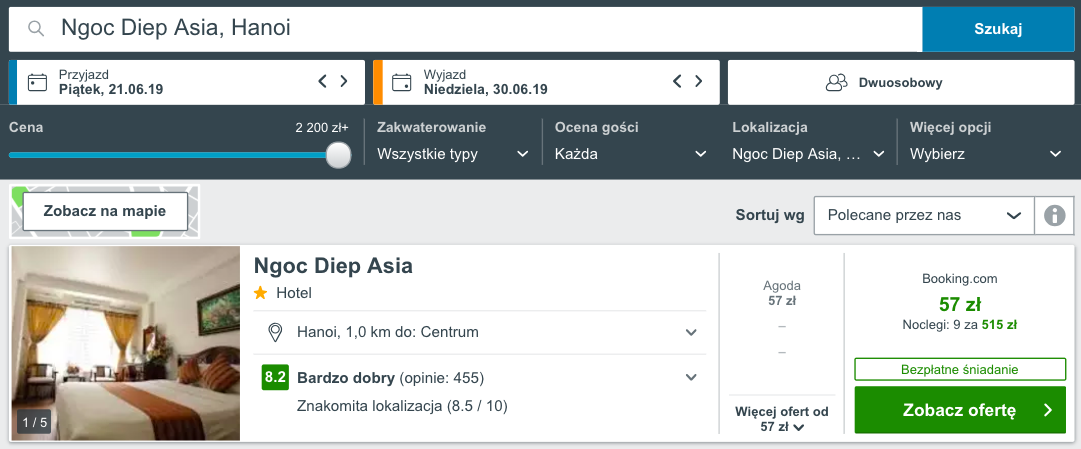Click the Przyjazd Piątek, 21.06.19 field

coord(187,82)
